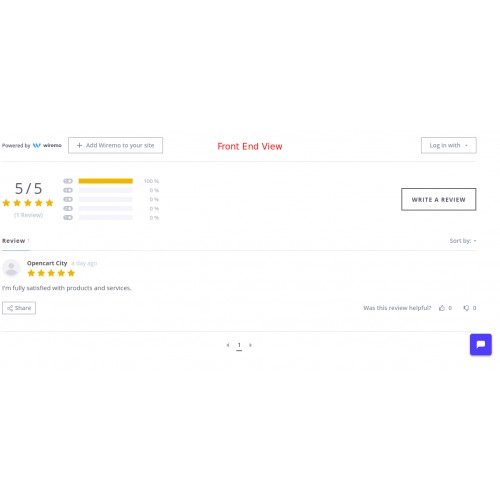Click the plus icon on Add Wiremo button
The height and width of the screenshot is (500, 500).
(x=79, y=145)
